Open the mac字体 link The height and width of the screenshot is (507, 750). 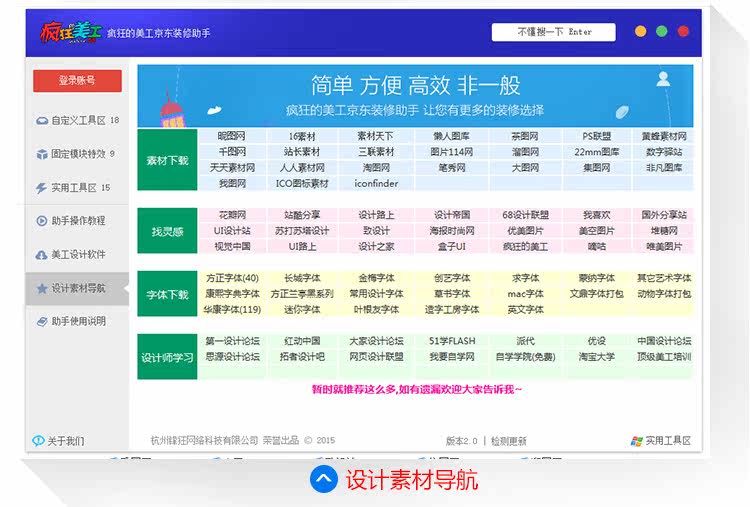525,294
